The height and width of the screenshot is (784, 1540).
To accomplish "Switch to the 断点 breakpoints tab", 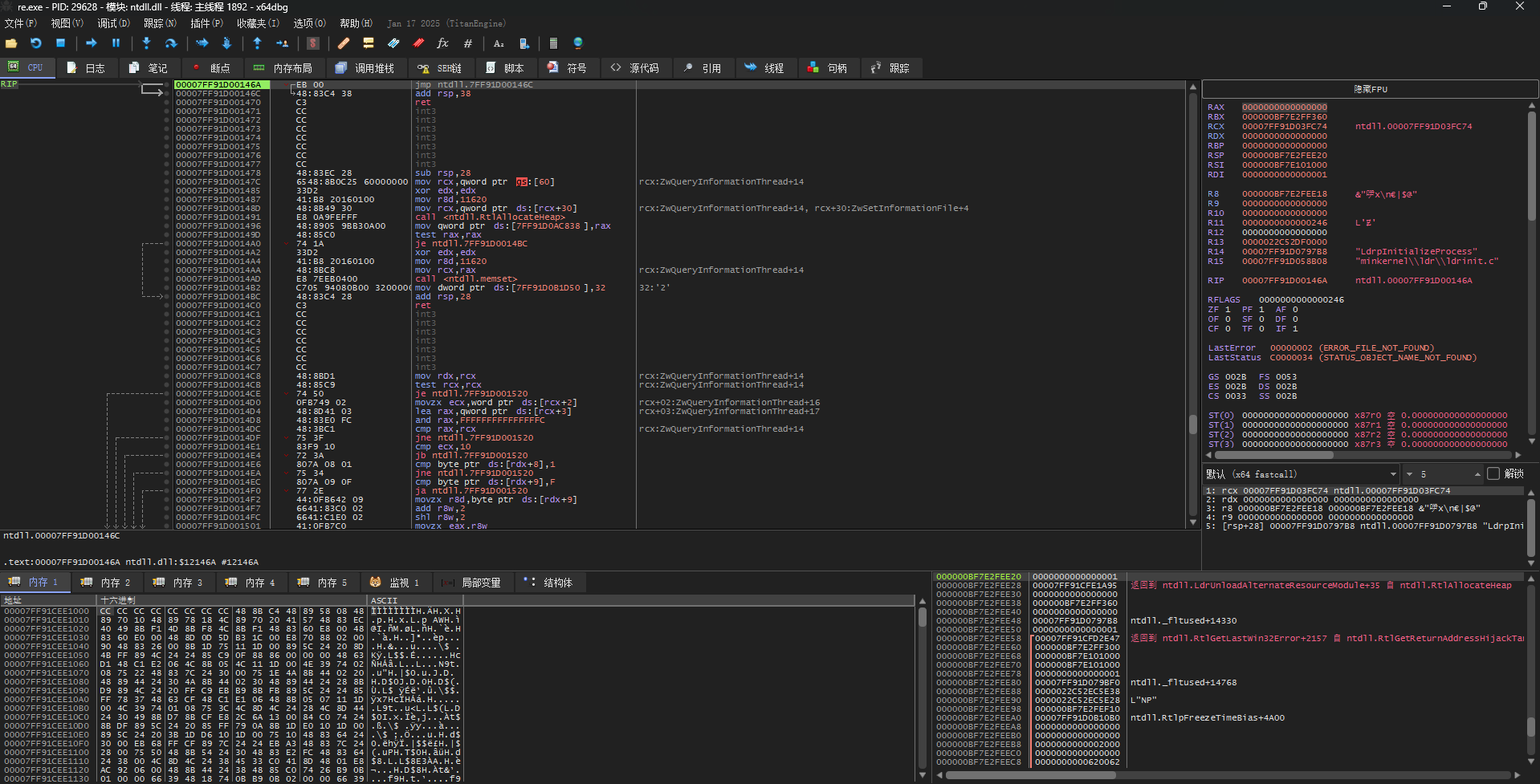I will (x=212, y=68).
